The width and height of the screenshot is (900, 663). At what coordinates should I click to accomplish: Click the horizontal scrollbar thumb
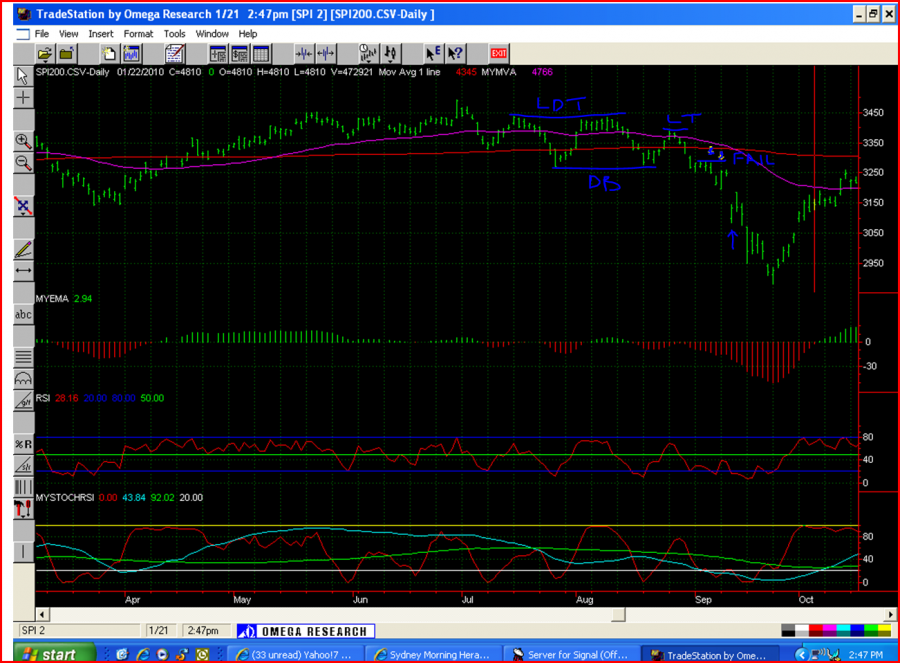pos(618,615)
